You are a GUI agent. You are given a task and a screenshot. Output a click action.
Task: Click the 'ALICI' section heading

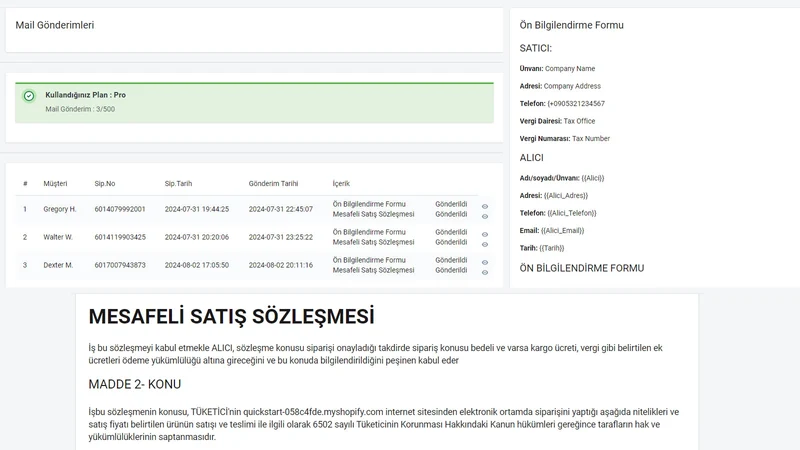coord(532,158)
